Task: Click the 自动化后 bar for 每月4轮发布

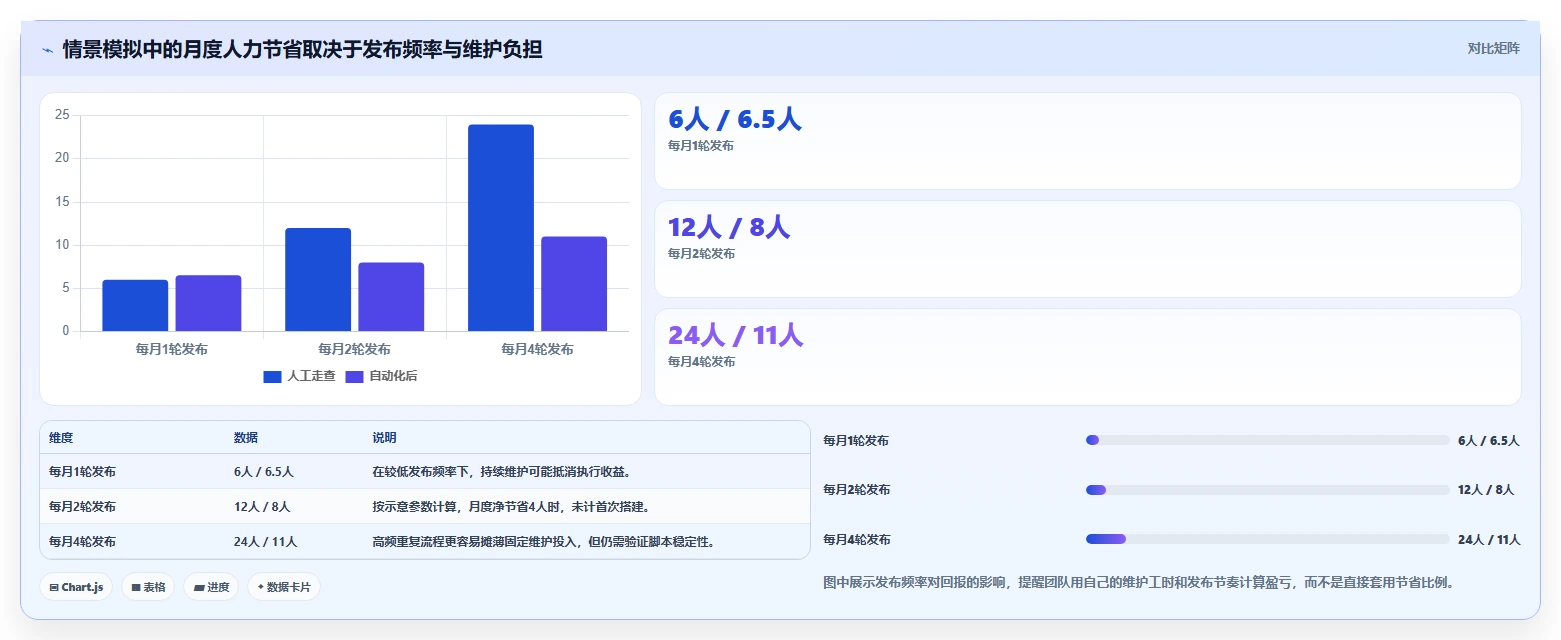Action: [574, 284]
